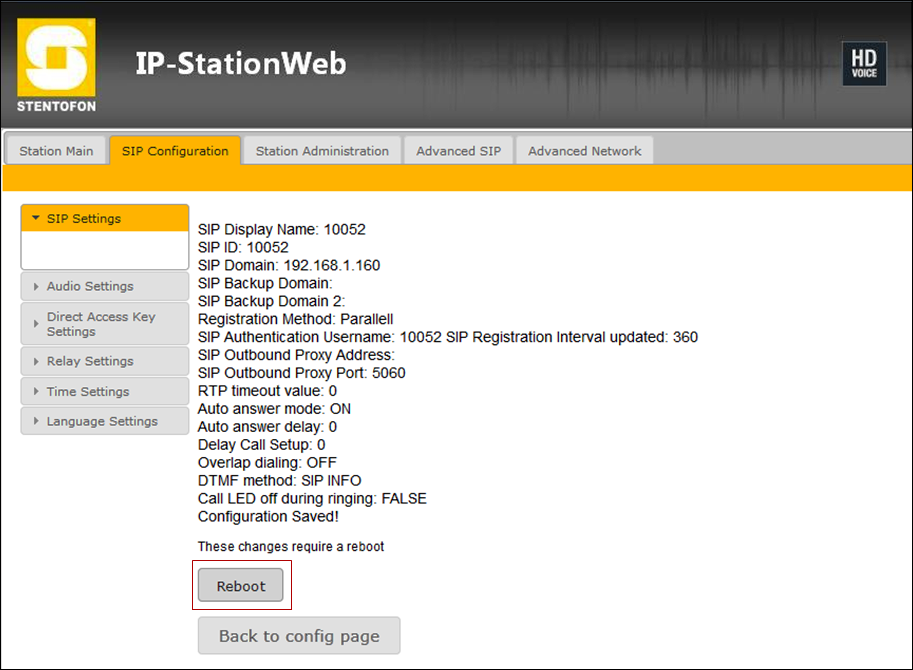Click the triangle arrow beside Audio Settings
This screenshot has width=913, height=670.
(36, 287)
